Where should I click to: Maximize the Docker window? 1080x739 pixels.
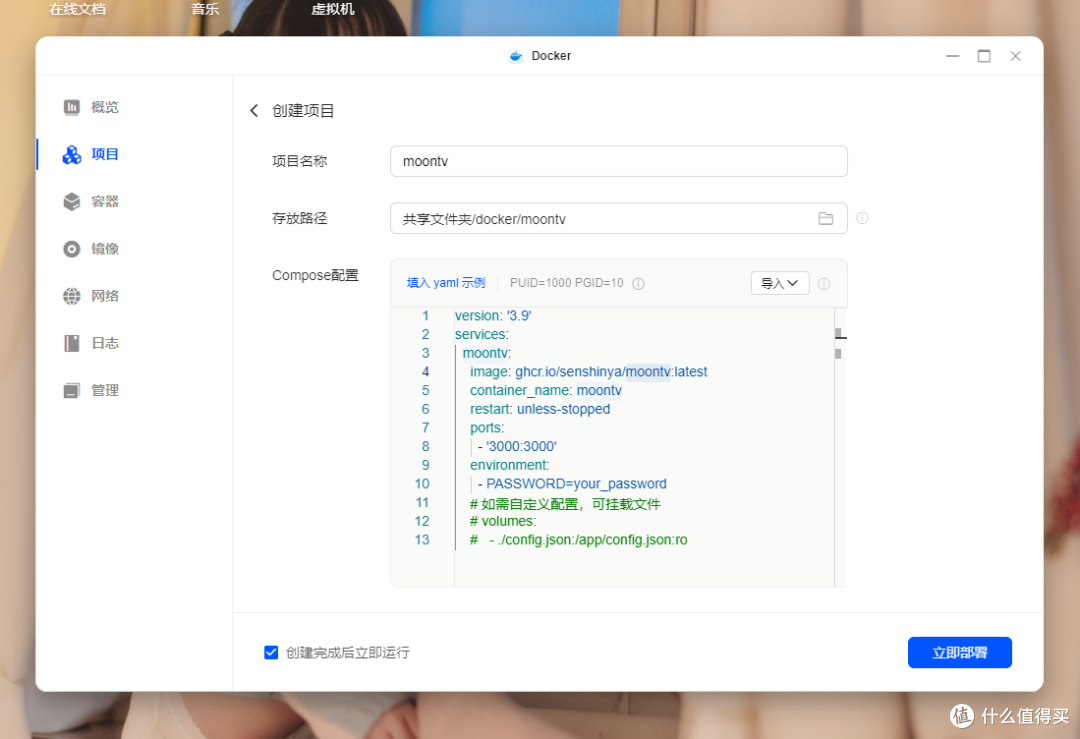(984, 56)
